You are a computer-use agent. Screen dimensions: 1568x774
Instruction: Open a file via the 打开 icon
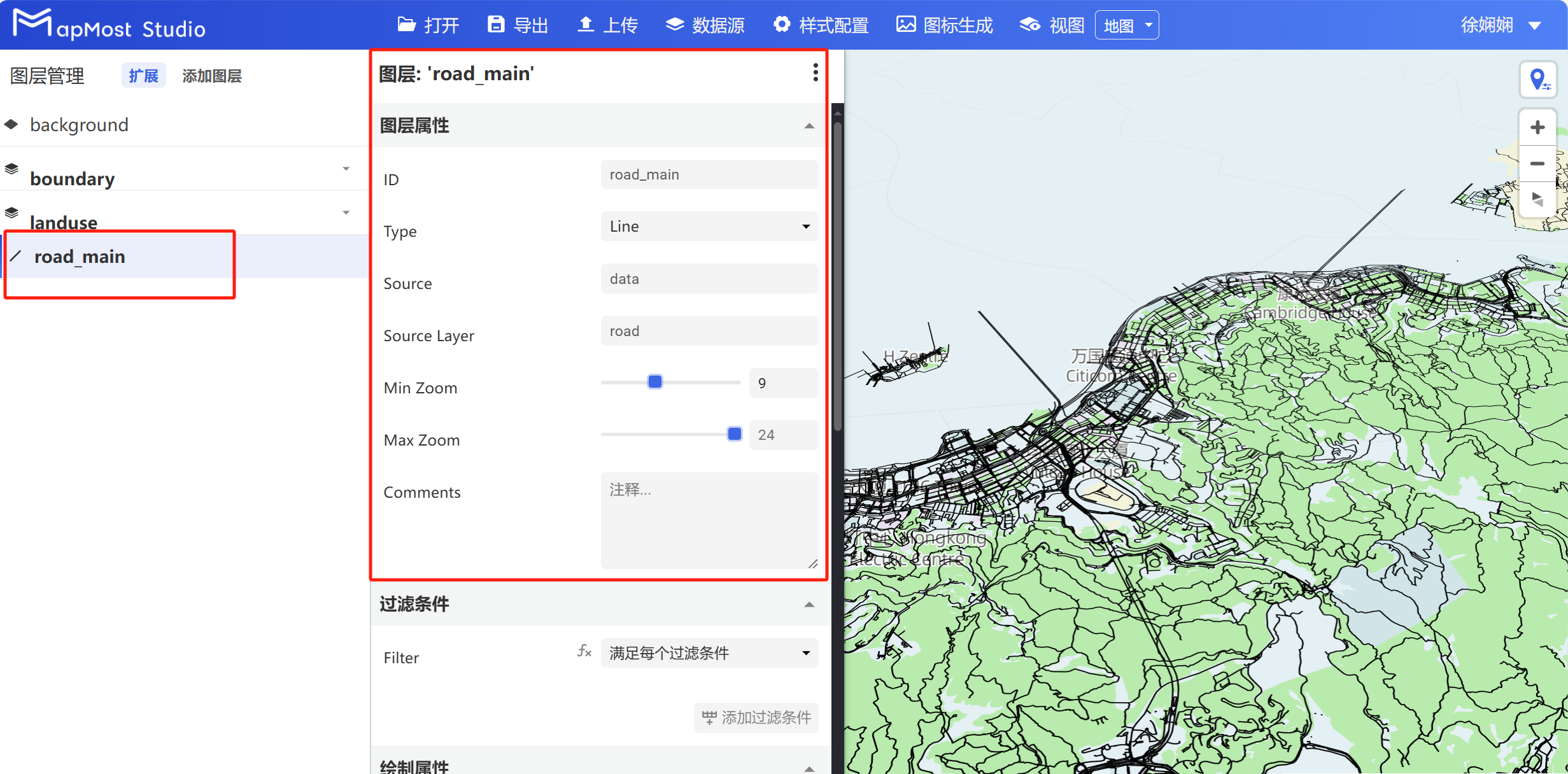[428, 25]
